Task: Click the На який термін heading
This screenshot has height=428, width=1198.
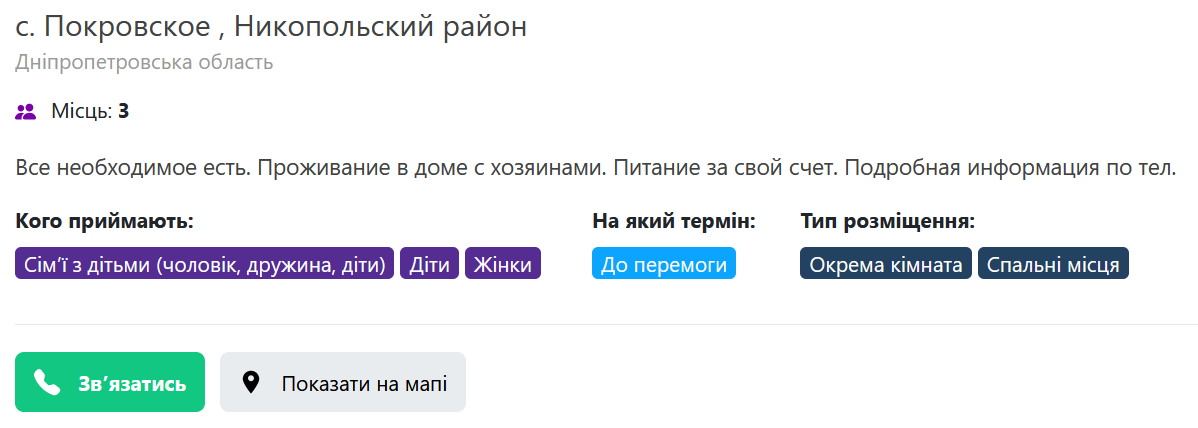Action: coord(674,222)
